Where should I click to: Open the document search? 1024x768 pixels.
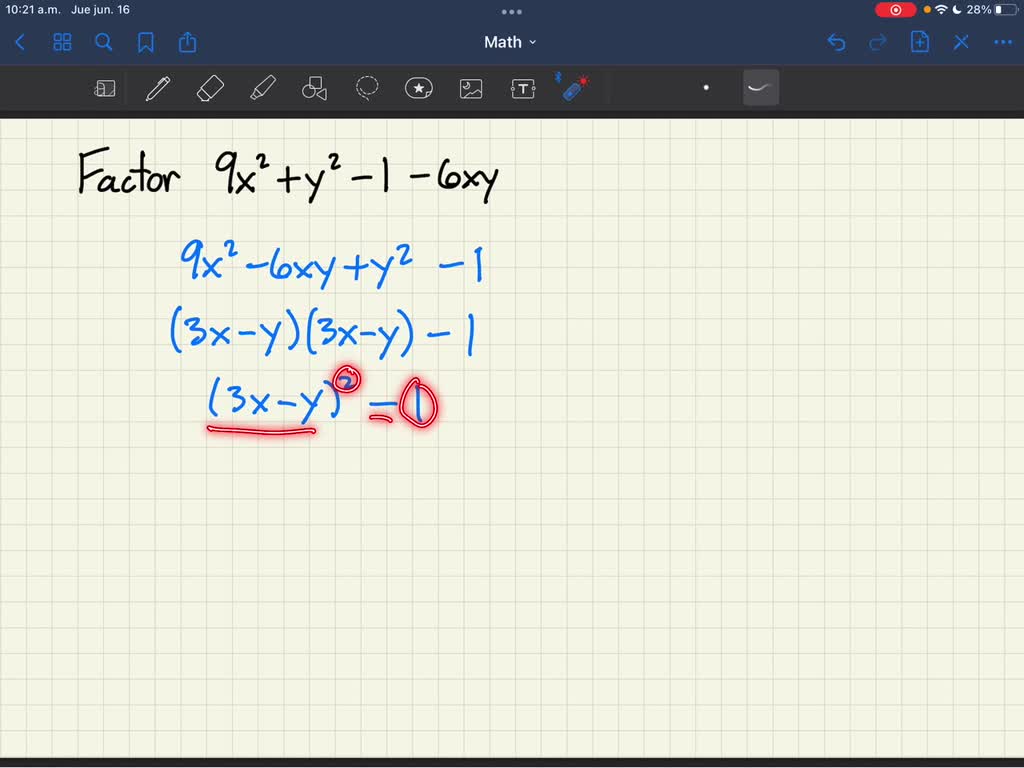104,42
